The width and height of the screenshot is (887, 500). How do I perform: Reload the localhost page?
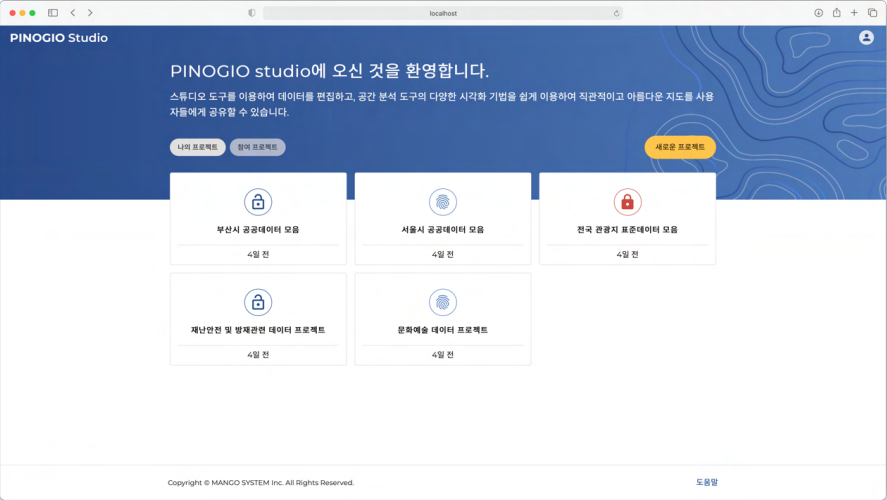[617, 13]
